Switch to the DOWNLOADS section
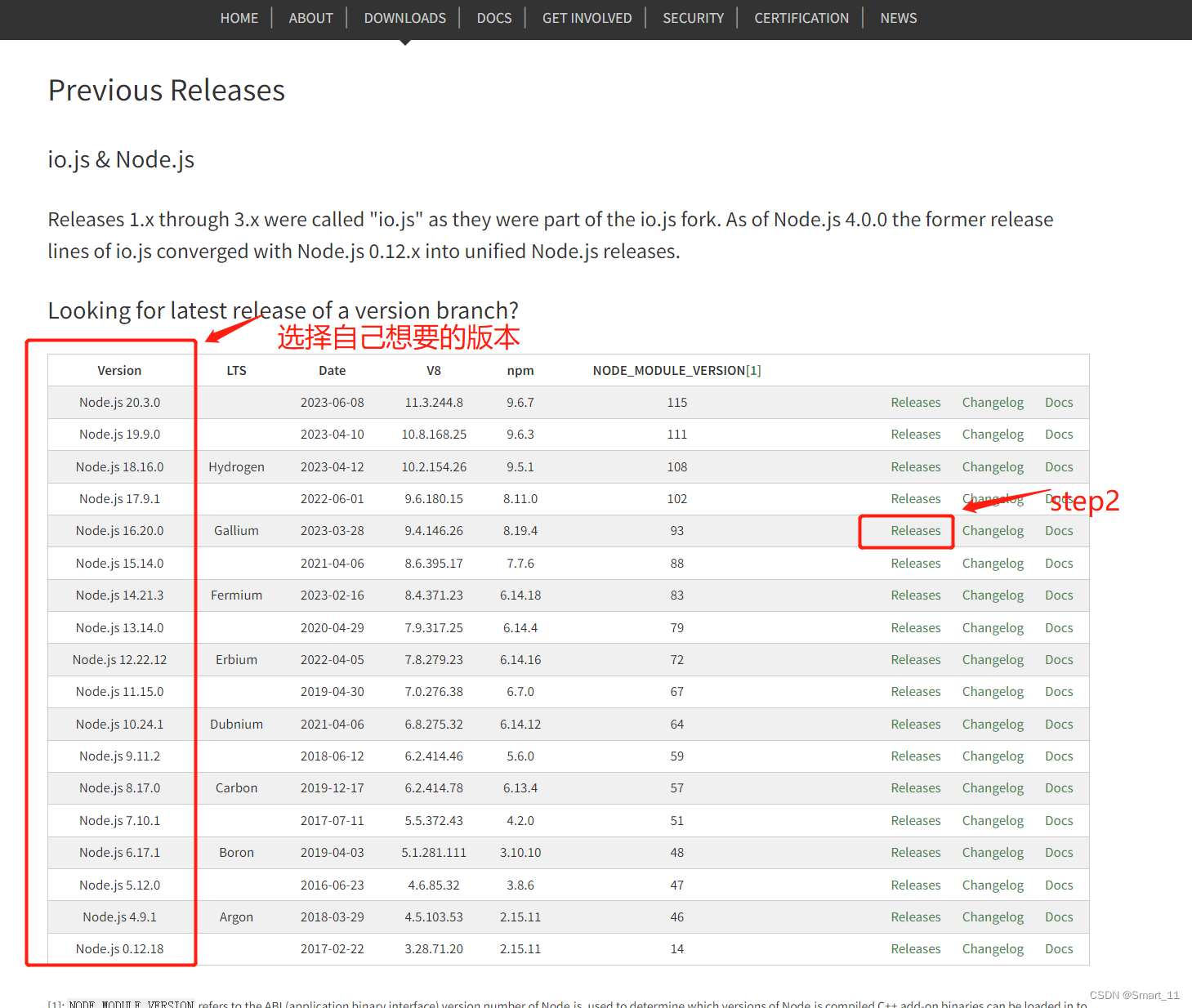Screen dimensions: 1192x1008 (404, 18)
